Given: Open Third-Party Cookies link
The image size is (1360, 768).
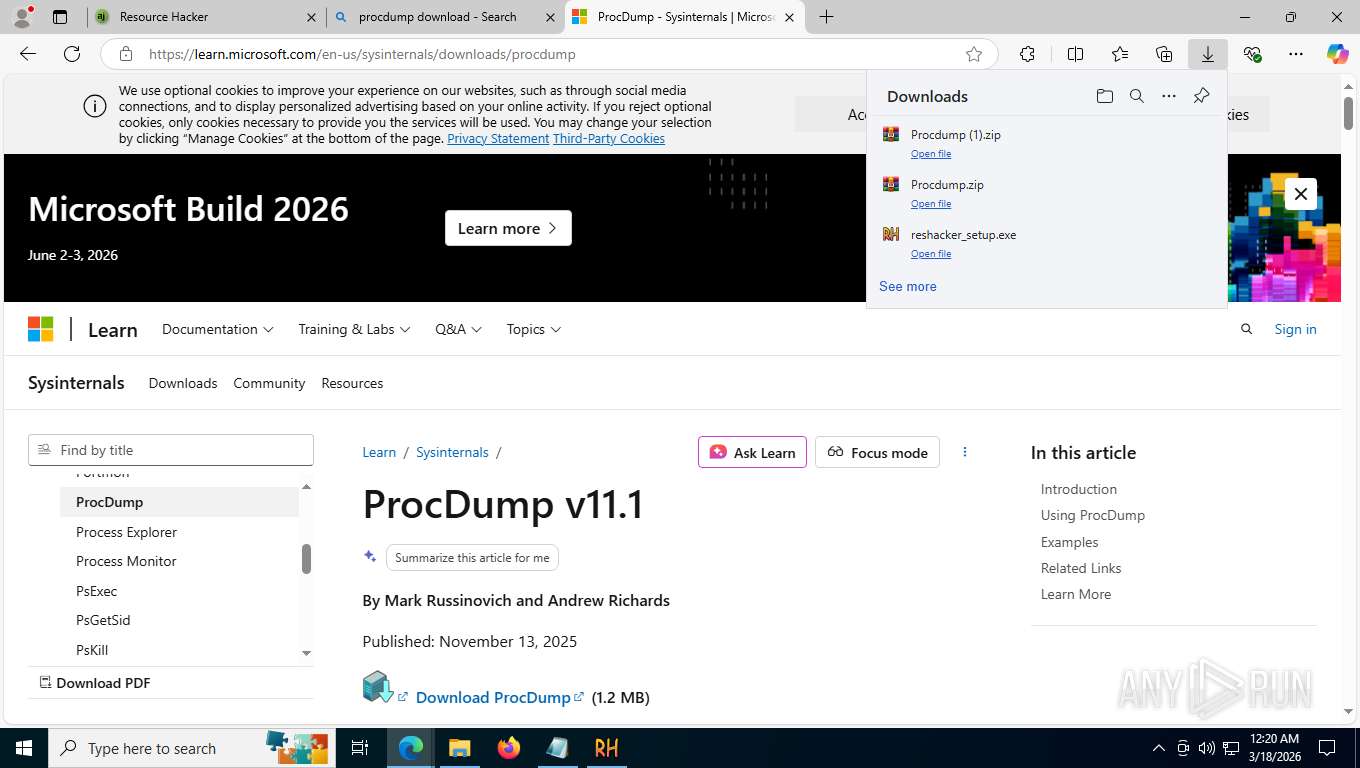Looking at the screenshot, I should click(x=609, y=138).
